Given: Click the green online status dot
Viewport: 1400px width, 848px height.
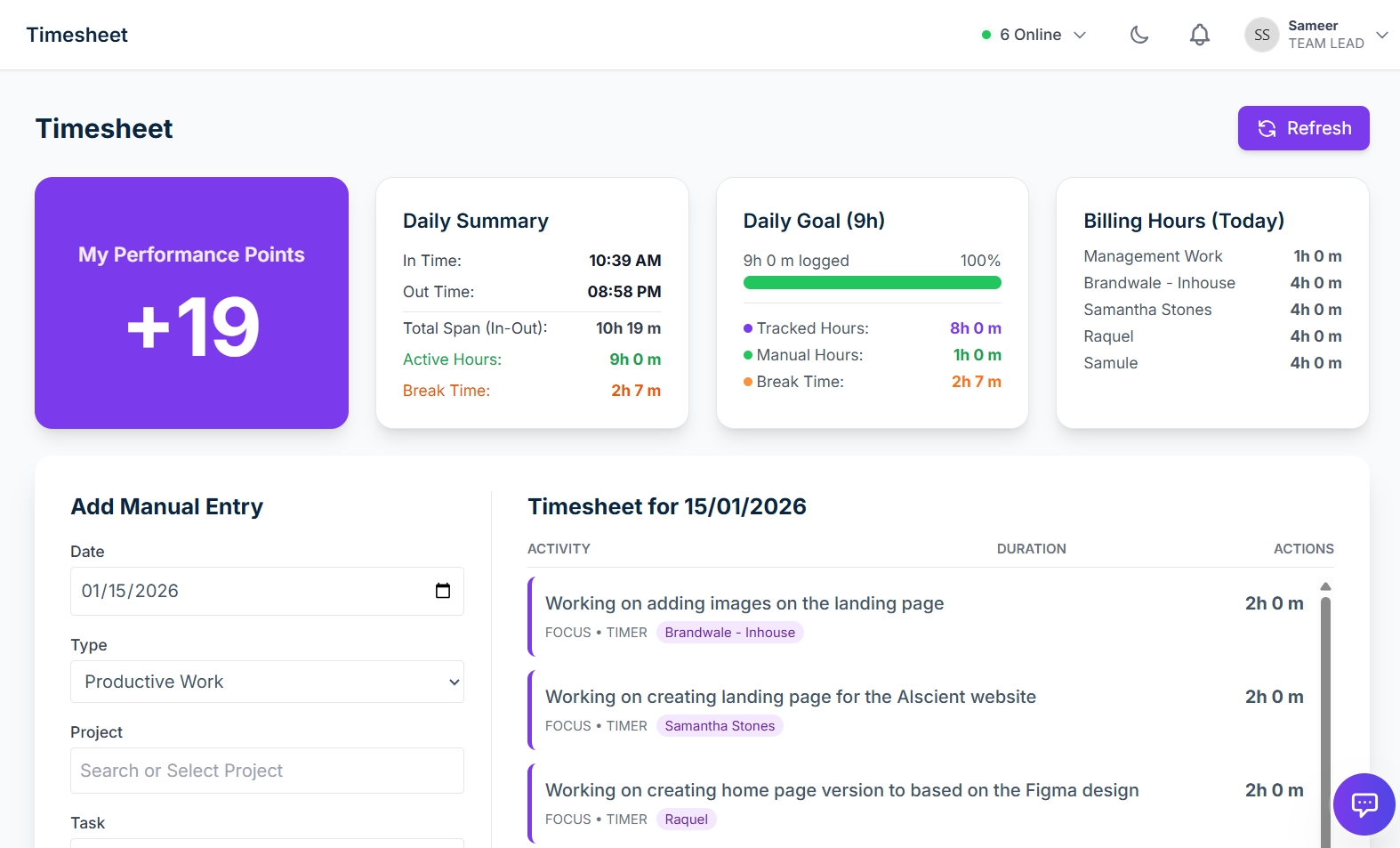Looking at the screenshot, I should point(986,35).
